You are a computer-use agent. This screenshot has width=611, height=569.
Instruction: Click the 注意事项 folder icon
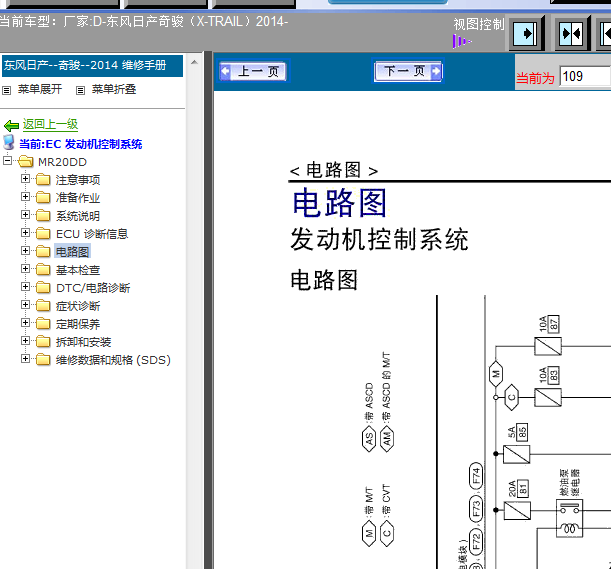[43, 179]
